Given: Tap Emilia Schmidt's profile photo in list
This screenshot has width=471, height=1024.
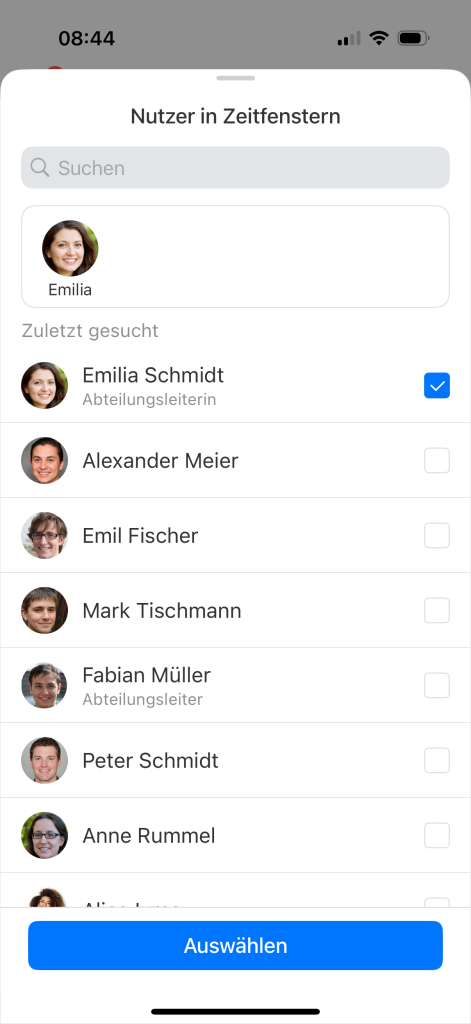Looking at the screenshot, I should [44, 385].
